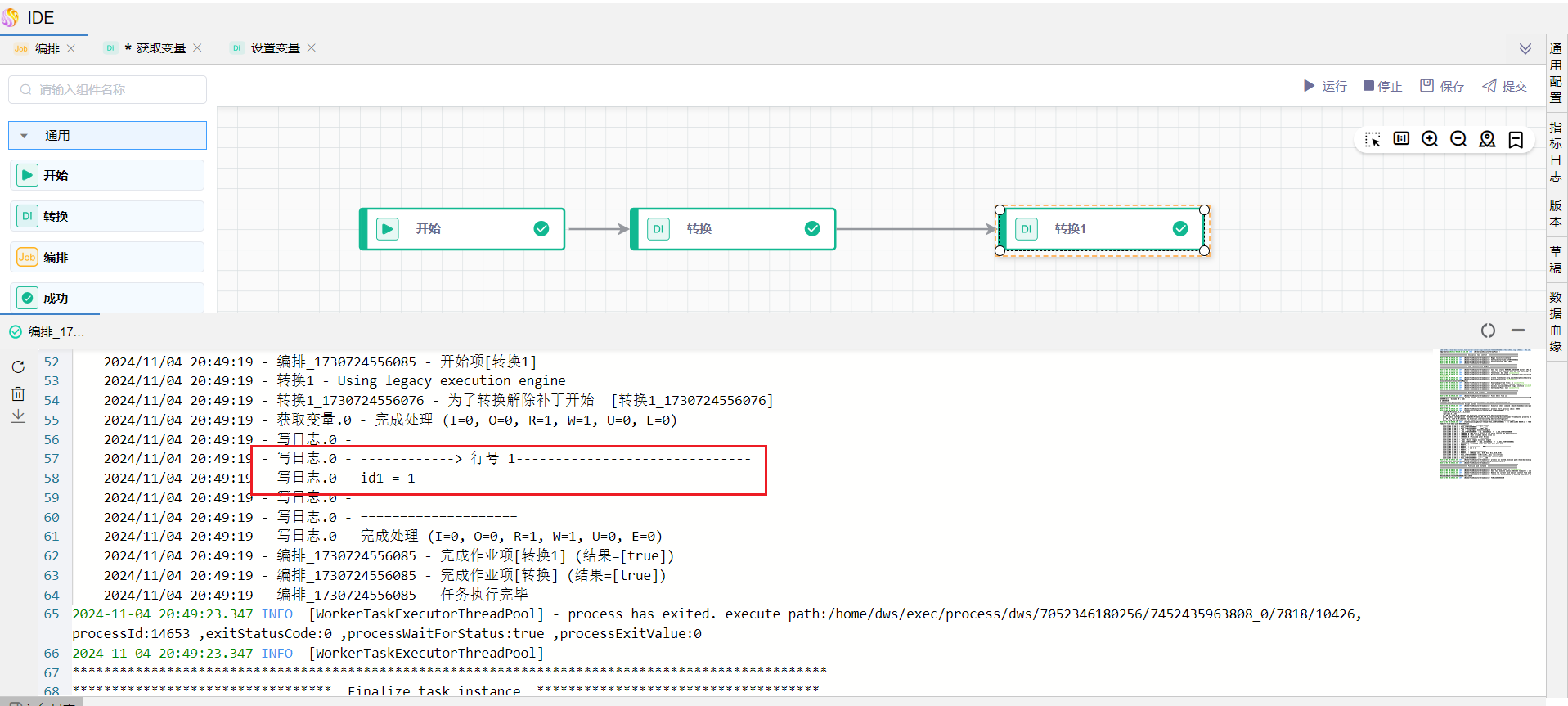The width and height of the screenshot is (1568, 706).
Task: Switch to the 设置变量 tab
Action: pos(275,48)
